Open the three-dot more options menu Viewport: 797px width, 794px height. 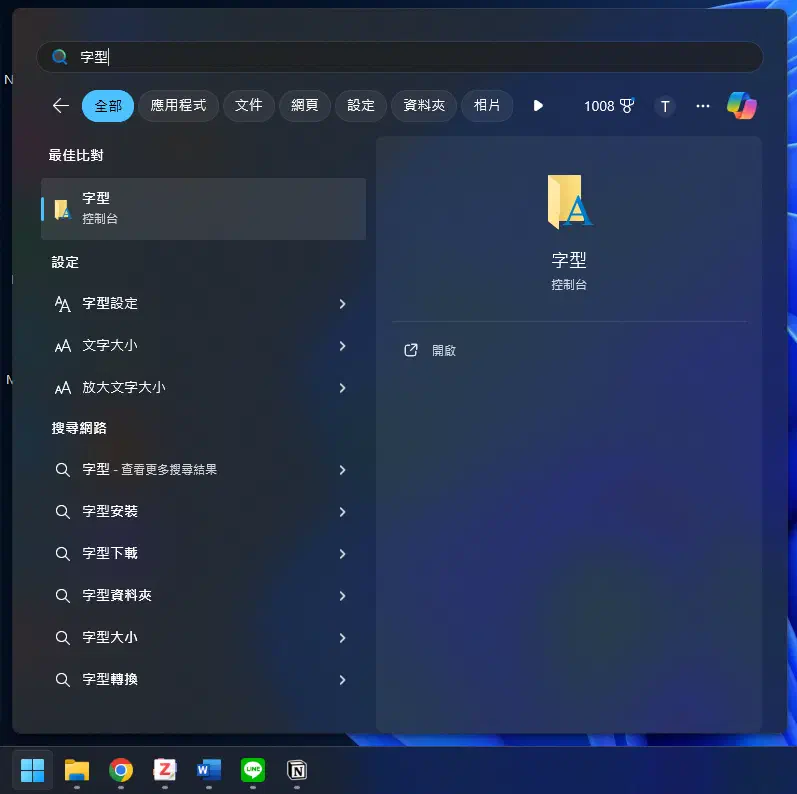pyautogui.click(x=702, y=106)
